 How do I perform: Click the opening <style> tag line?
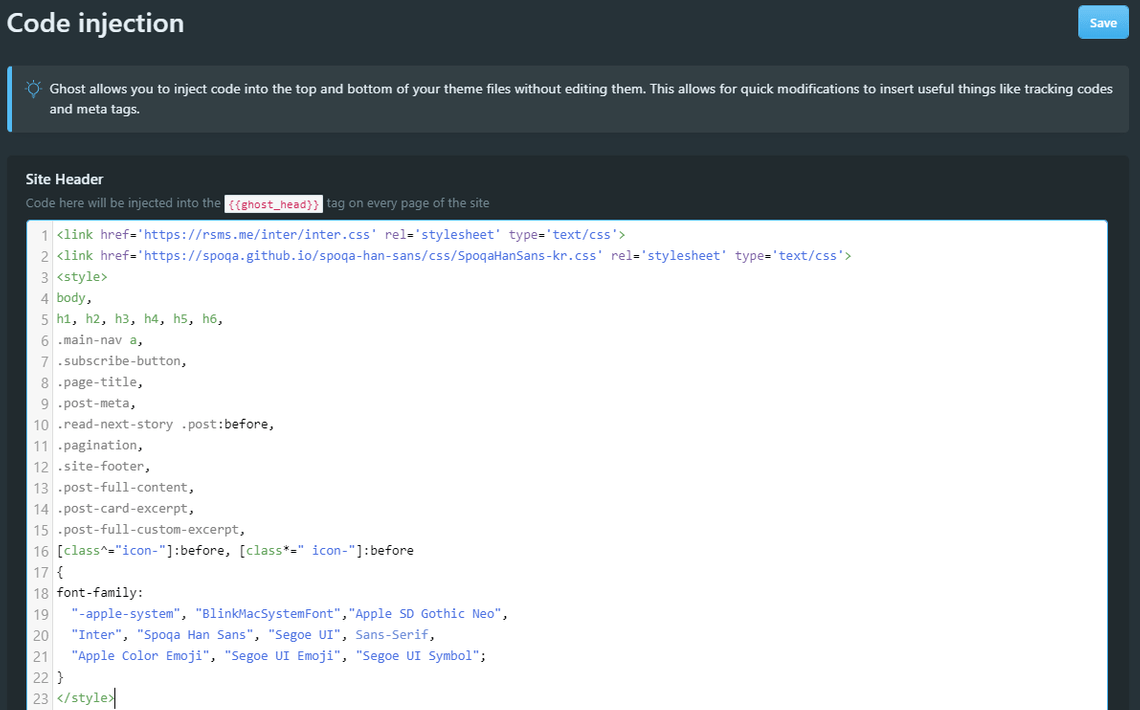point(82,277)
